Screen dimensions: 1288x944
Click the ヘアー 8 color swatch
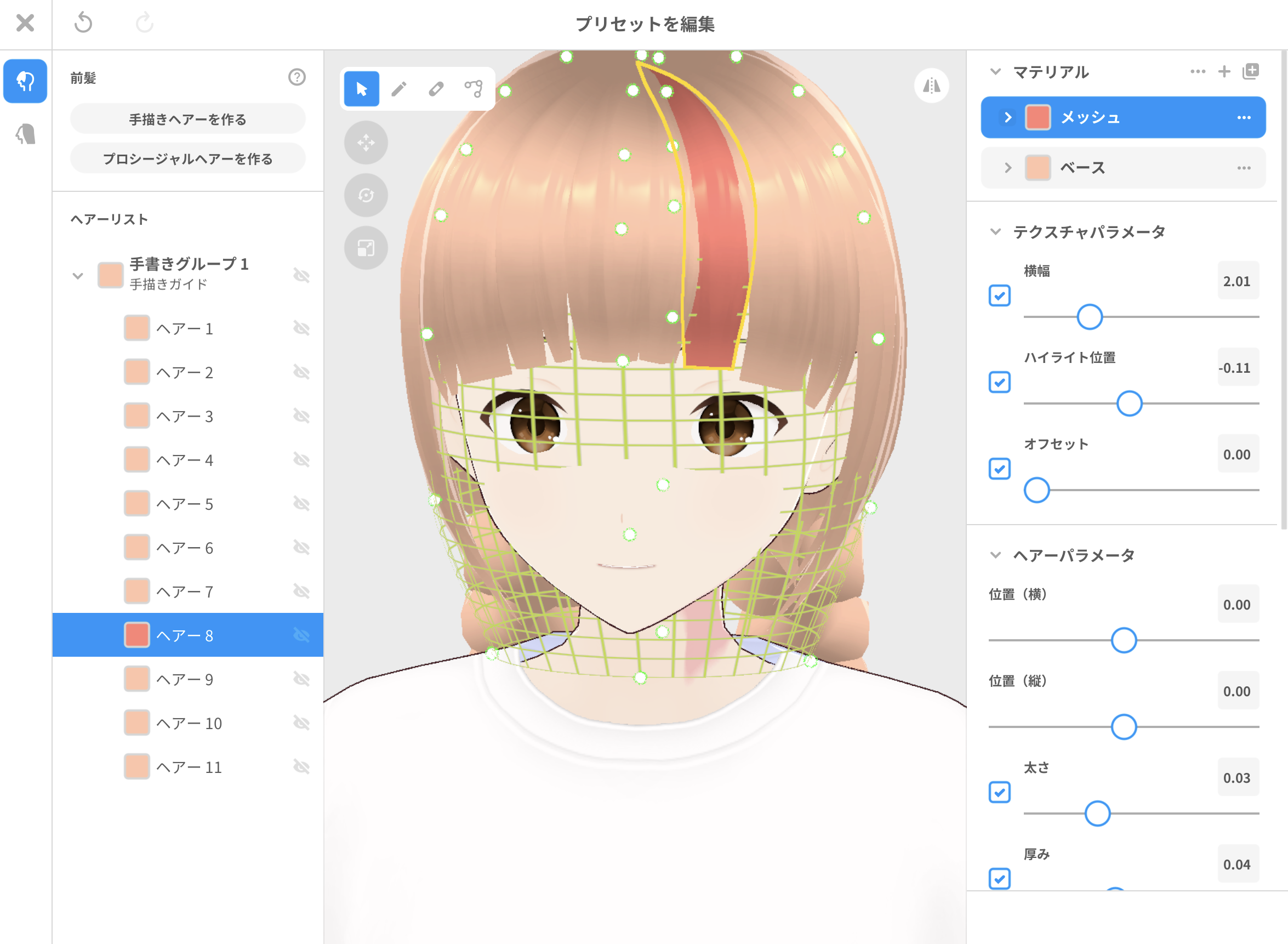point(137,635)
